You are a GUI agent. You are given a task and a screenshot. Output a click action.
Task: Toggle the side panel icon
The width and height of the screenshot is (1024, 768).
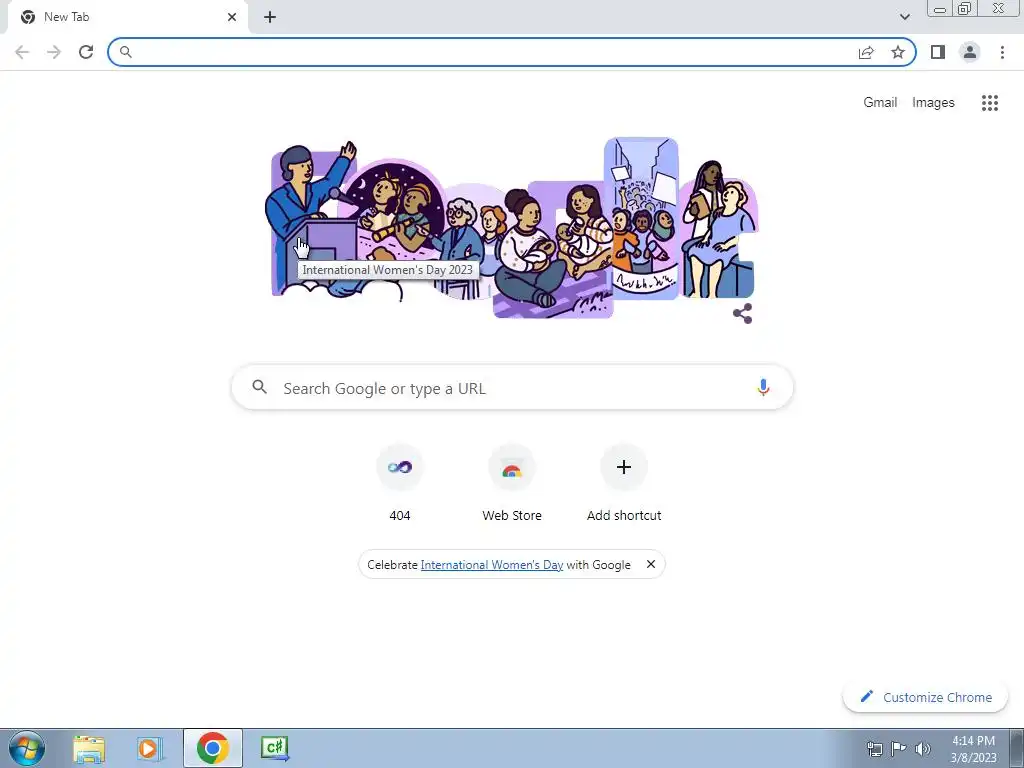tap(938, 52)
